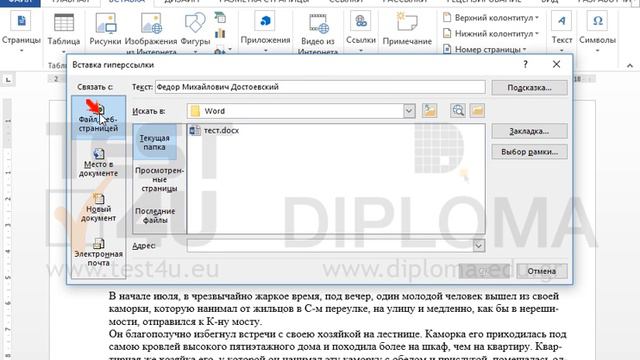This screenshot has width=640, height=360.
Task: Switch to Просмотренные страницы list
Action: tap(159, 179)
